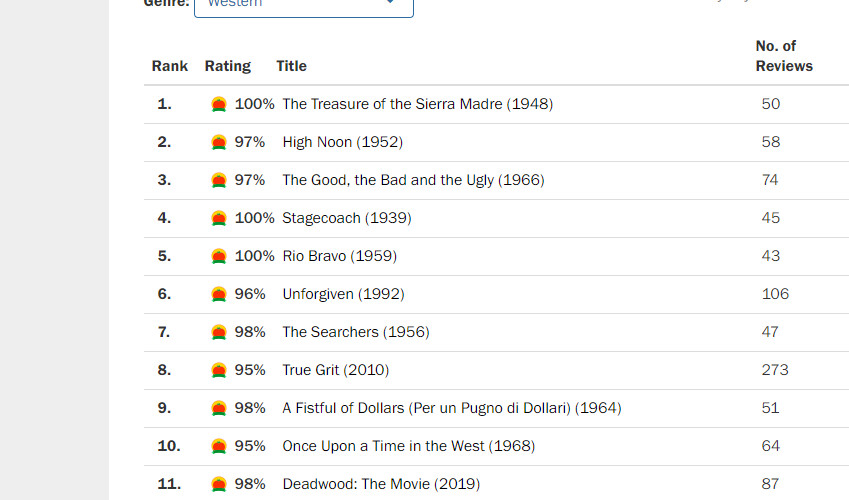Open Stagecoach (1939) title link

pos(347,218)
